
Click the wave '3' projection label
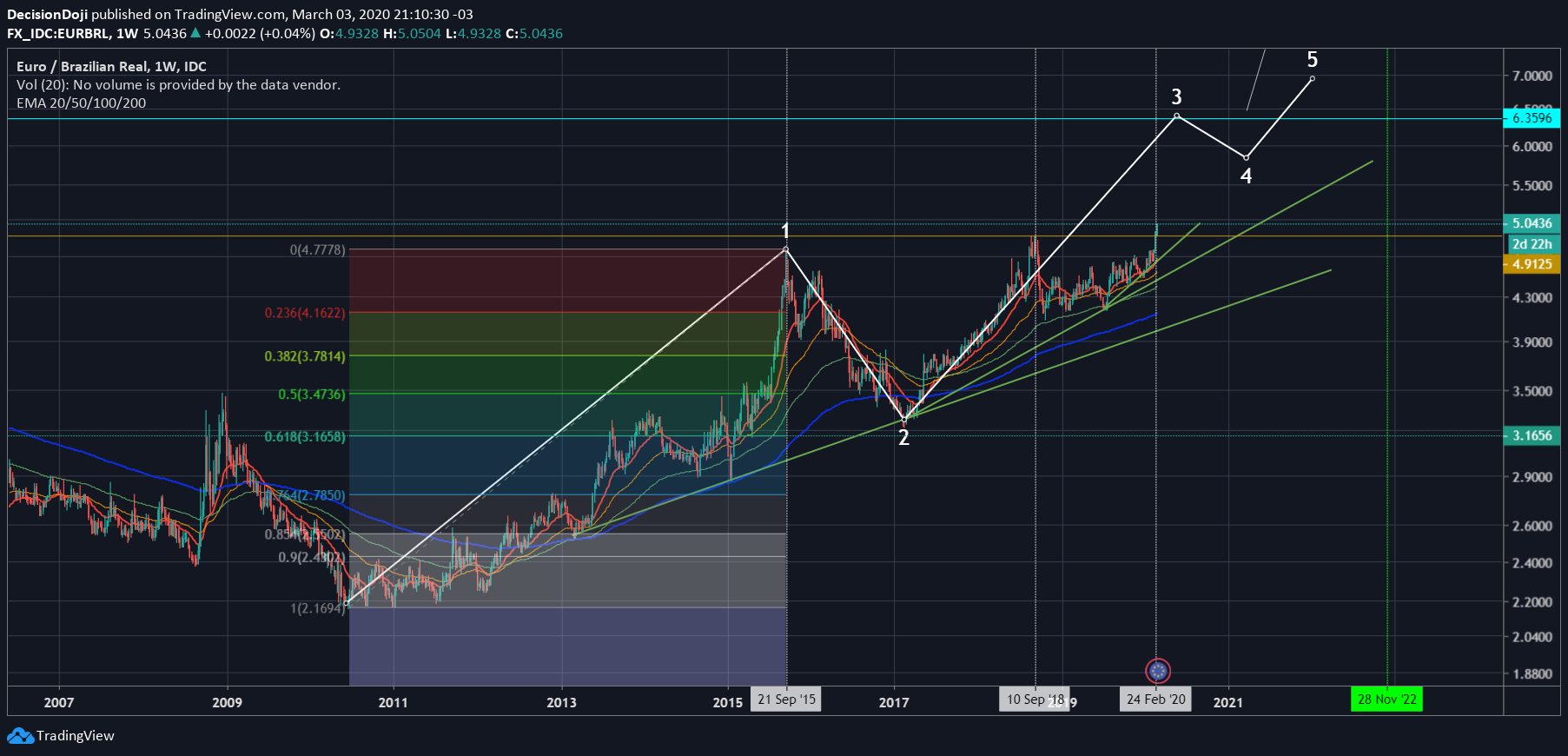1176,96
